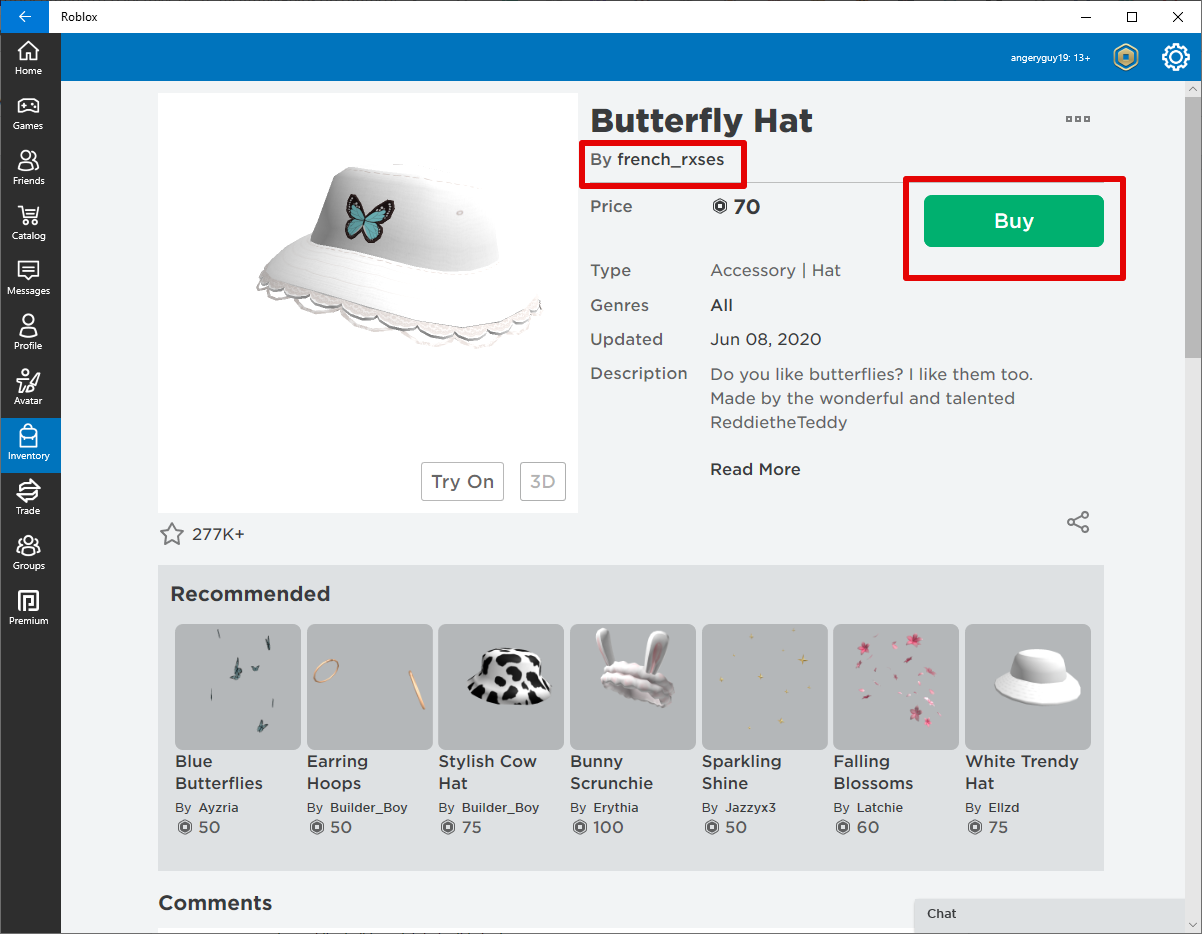The width and height of the screenshot is (1202, 934).
Task: Click the Bunny Scrunchie price 100
Action: [608, 827]
